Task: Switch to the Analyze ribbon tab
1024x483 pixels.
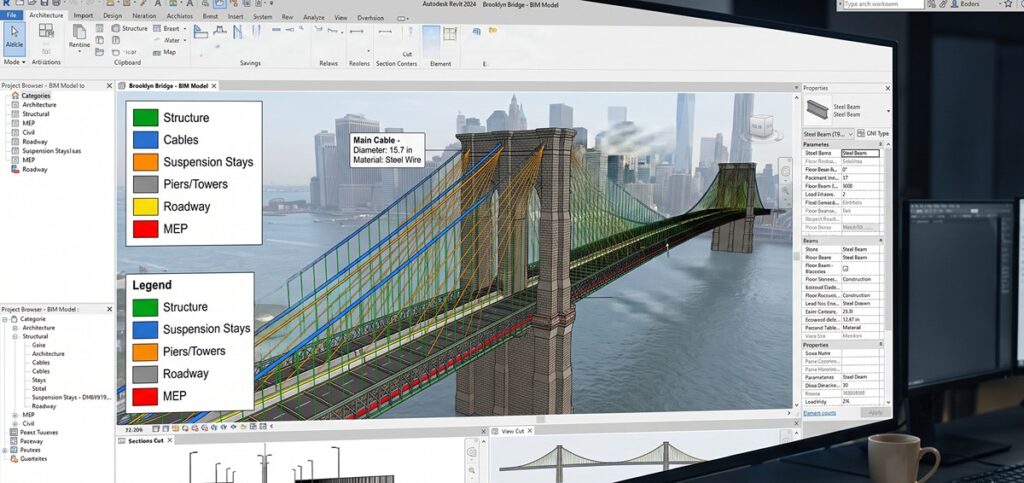Action: point(313,18)
